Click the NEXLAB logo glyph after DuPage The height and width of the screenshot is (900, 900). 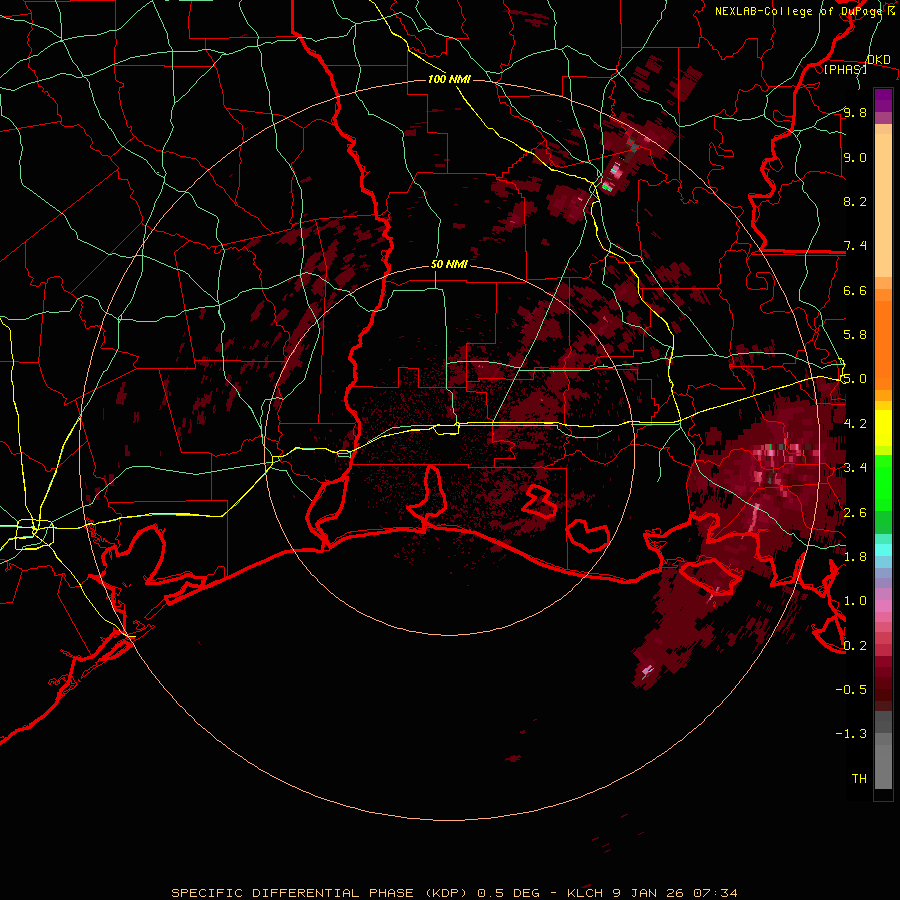[891, 11]
